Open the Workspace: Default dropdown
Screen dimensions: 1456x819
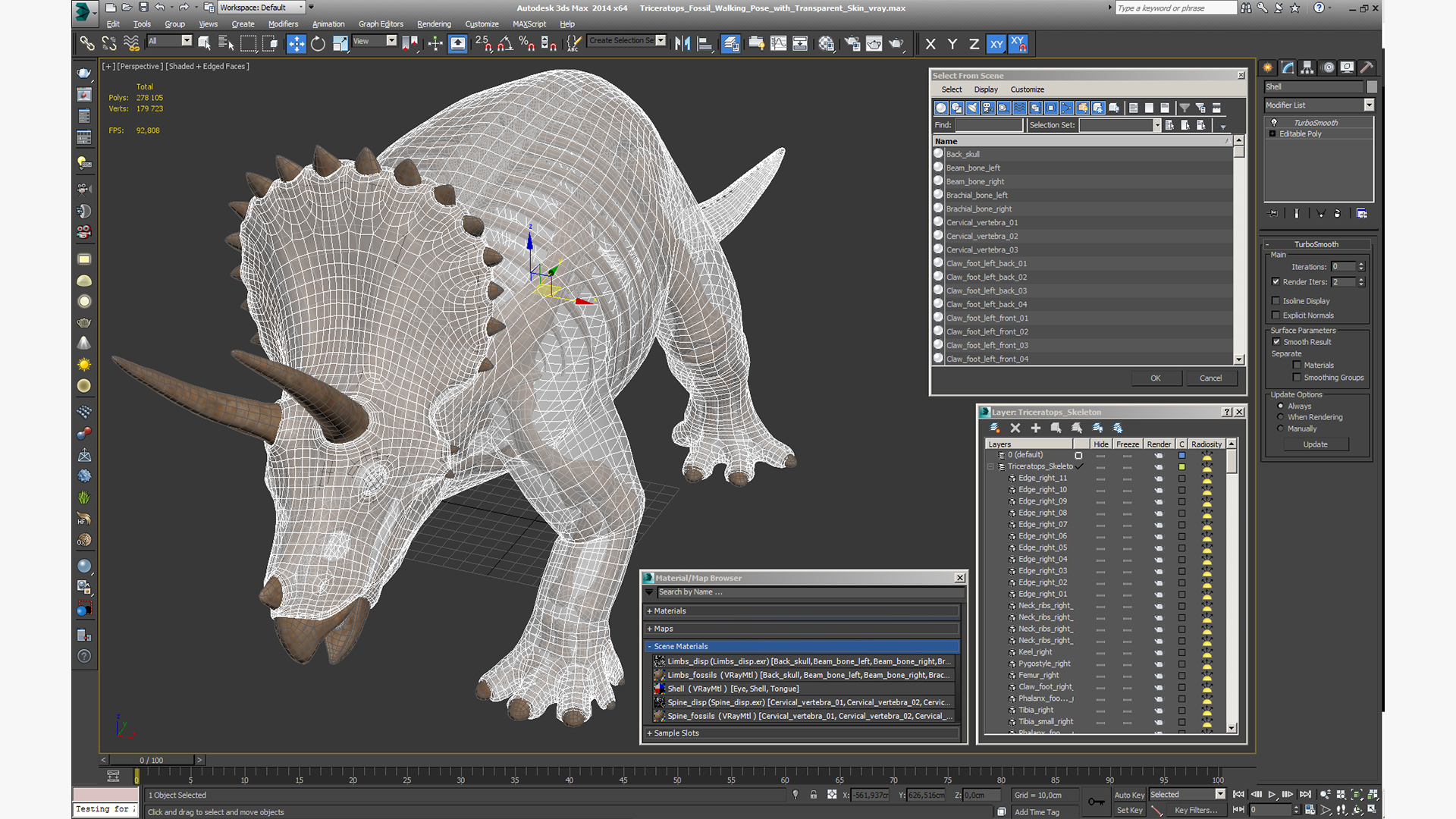[262, 8]
